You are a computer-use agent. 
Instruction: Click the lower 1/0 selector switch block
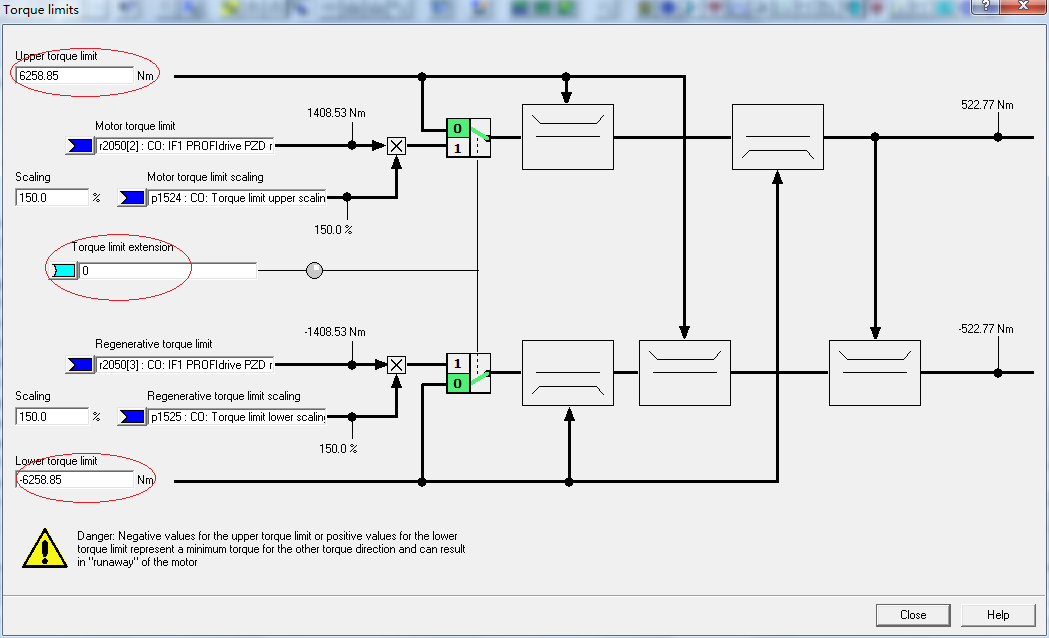coord(468,373)
